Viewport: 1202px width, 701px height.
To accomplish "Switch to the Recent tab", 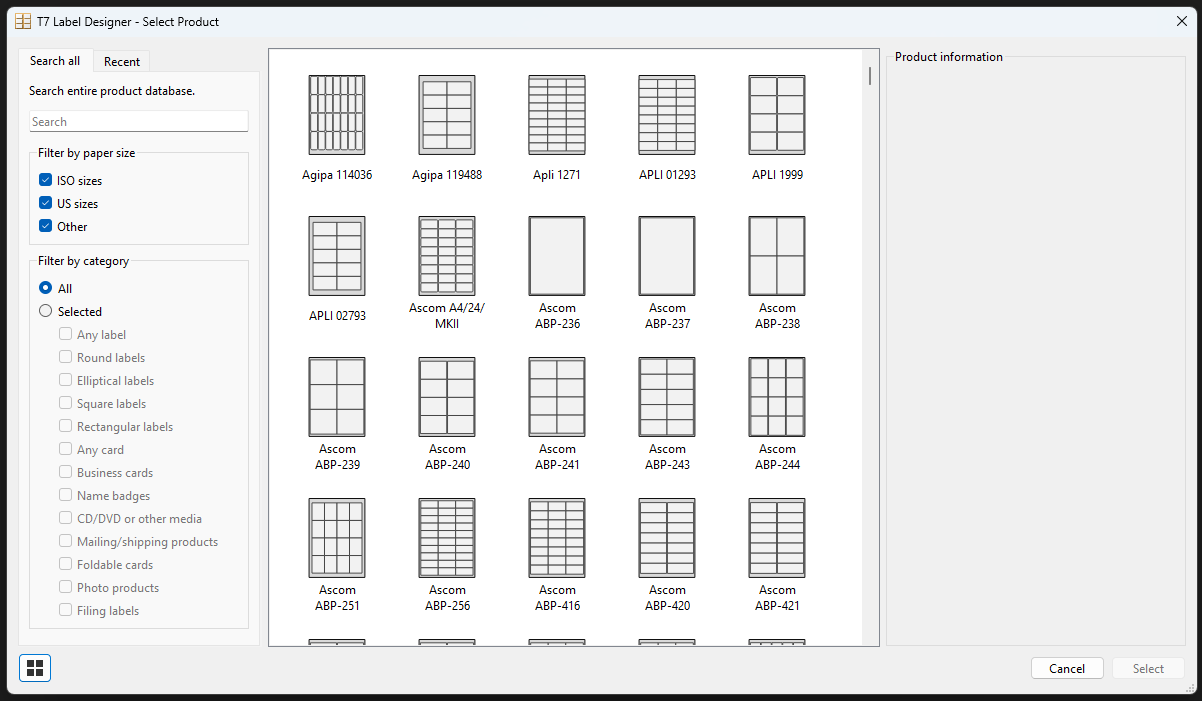I will (x=122, y=62).
